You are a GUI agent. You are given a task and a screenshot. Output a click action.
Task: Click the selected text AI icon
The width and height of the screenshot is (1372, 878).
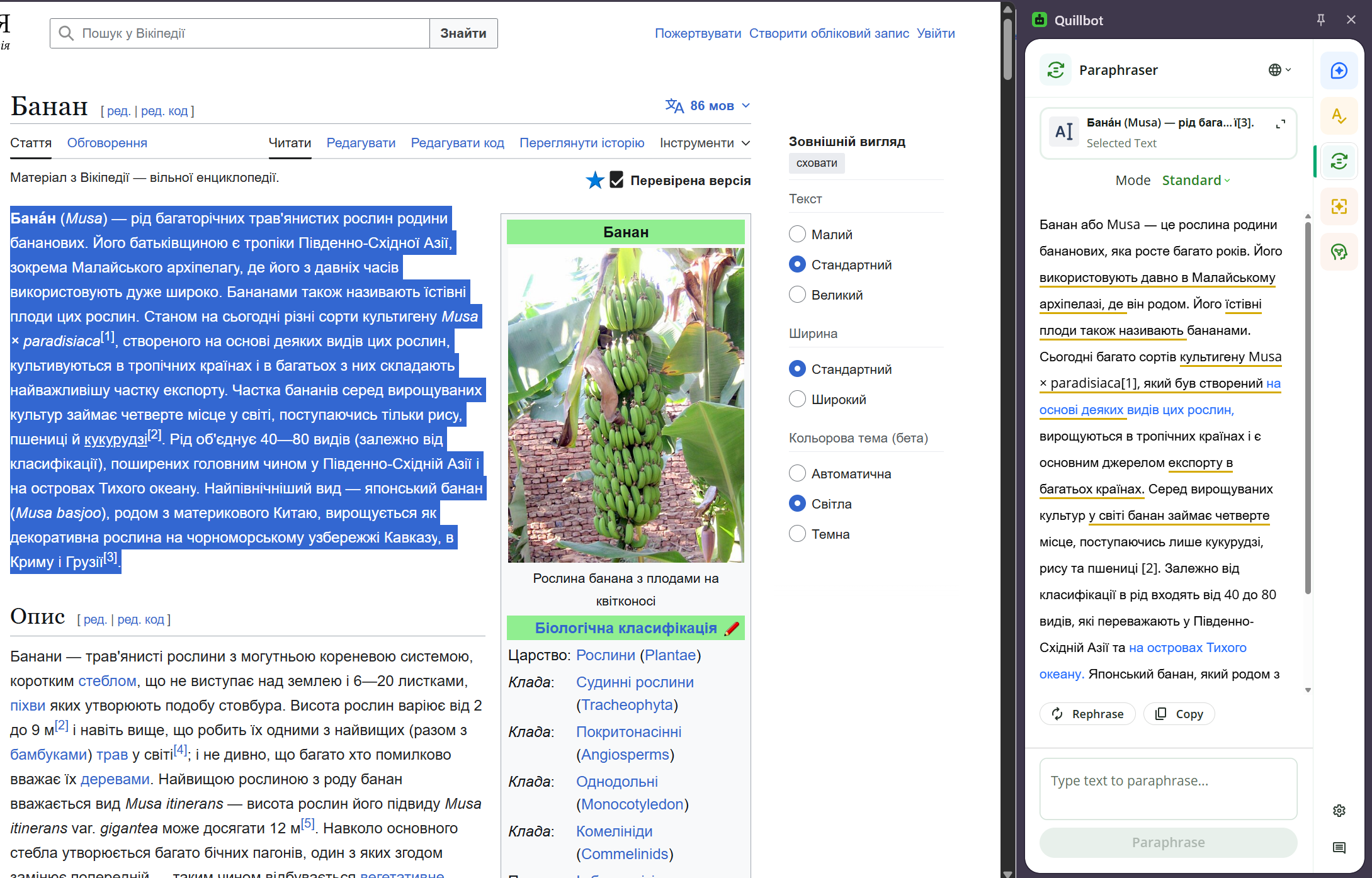(x=1064, y=132)
